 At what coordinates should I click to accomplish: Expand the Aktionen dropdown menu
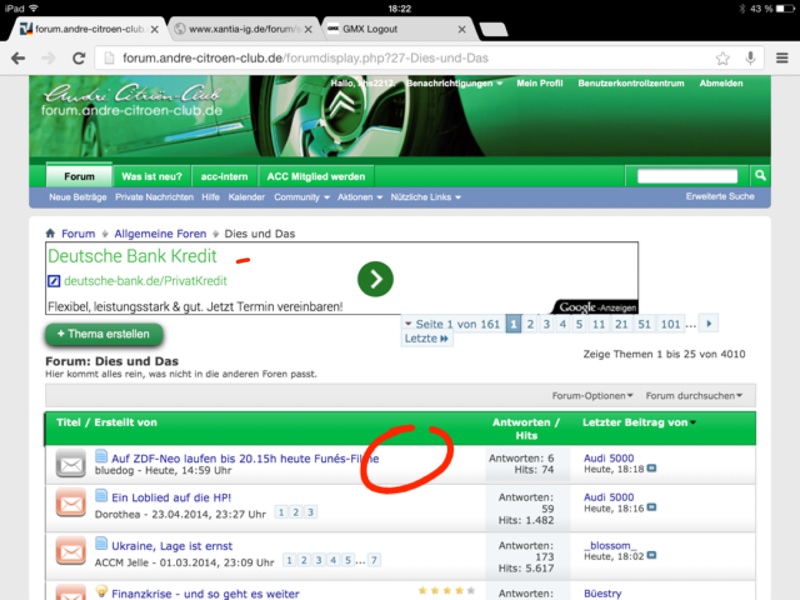tap(360, 197)
